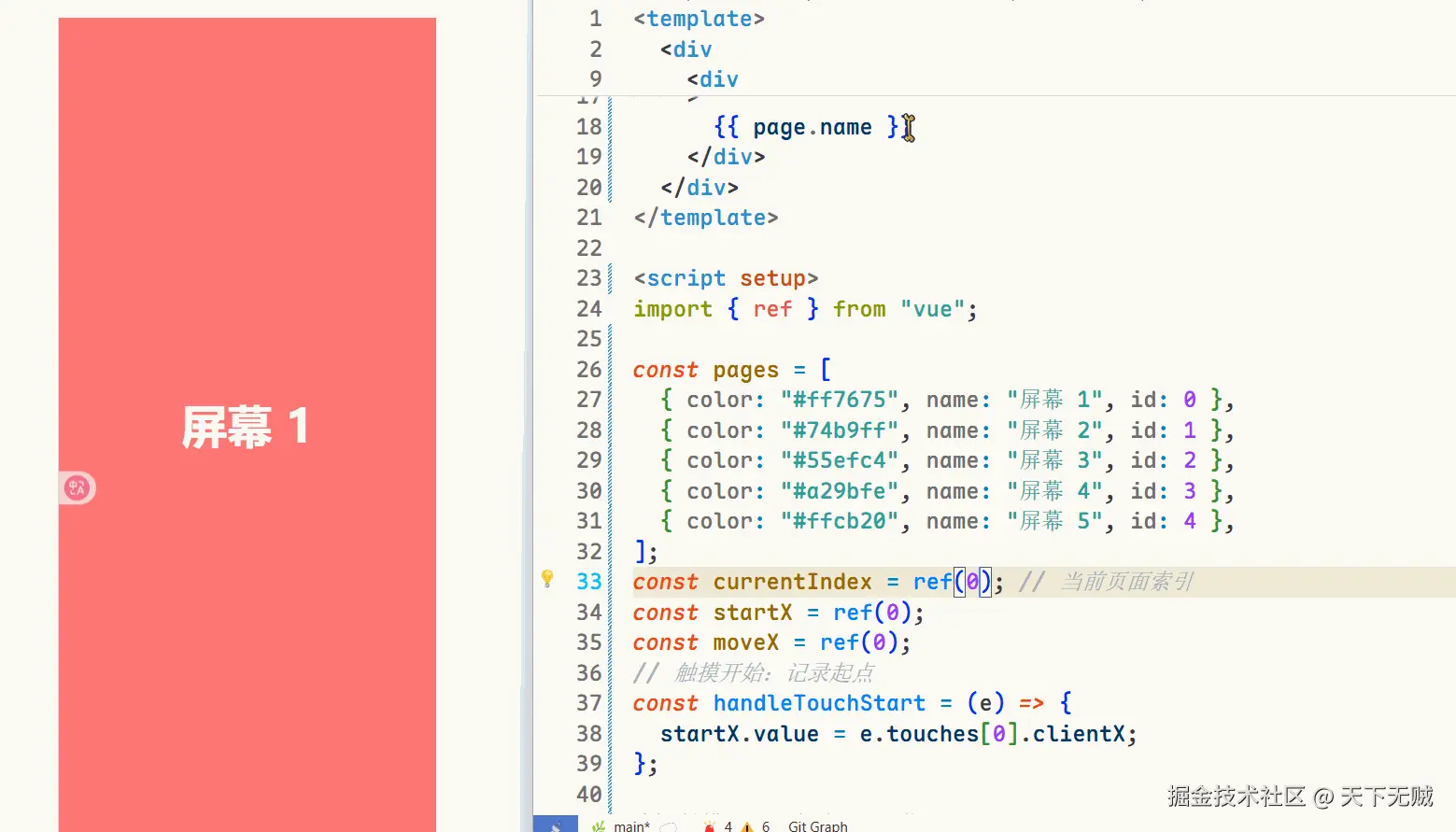Viewport: 1456px width, 832px height.
Task: Open Git Graph from the status bar
Action: click(818, 826)
